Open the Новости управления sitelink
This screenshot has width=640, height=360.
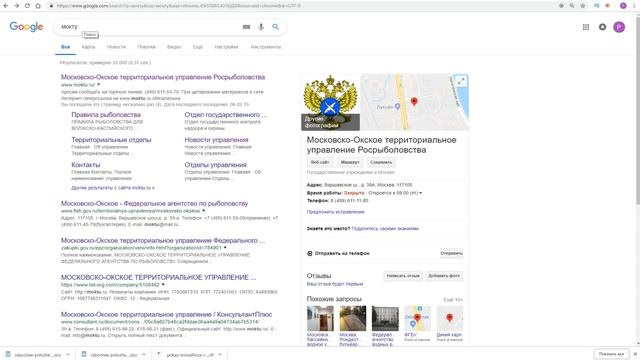click(x=216, y=140)
